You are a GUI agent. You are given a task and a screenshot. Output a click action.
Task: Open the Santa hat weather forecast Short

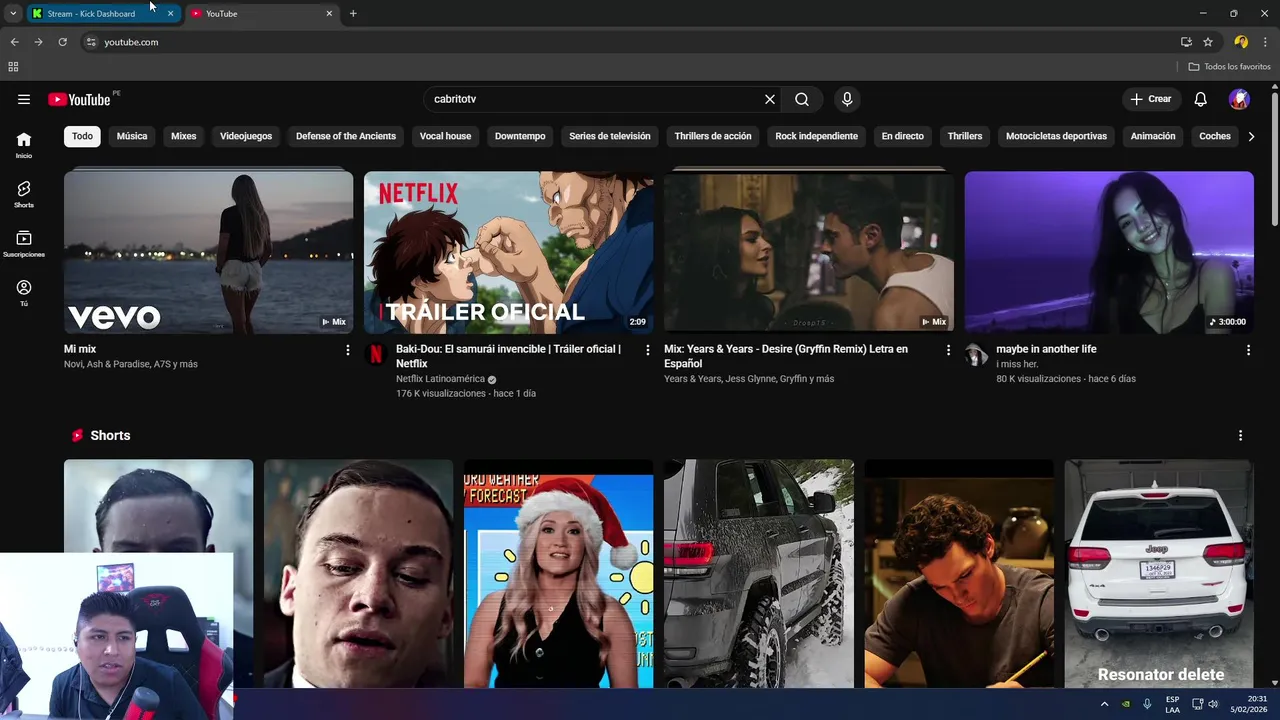[x=558, y=574]
